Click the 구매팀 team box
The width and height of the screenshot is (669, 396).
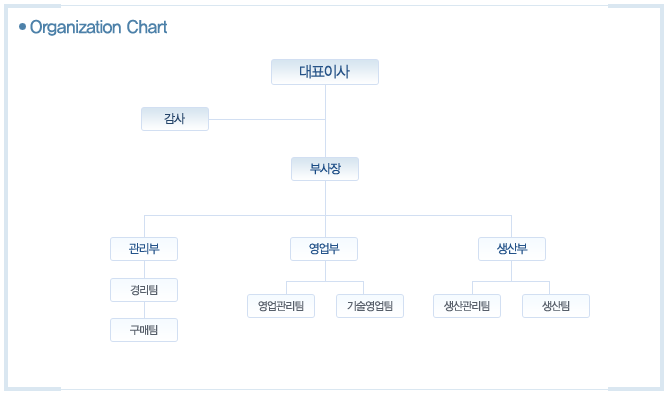144,330
